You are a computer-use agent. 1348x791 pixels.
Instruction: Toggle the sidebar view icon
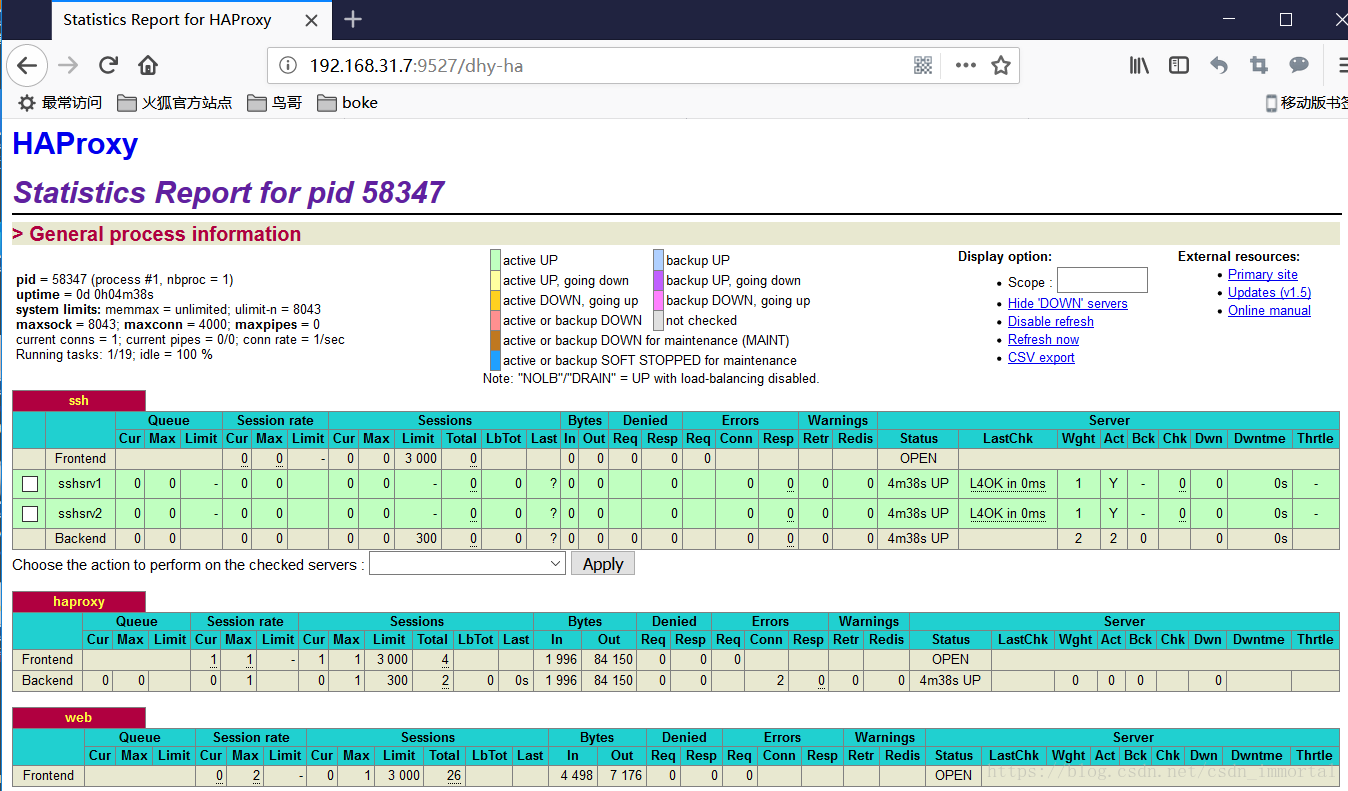pos(1179,65)
